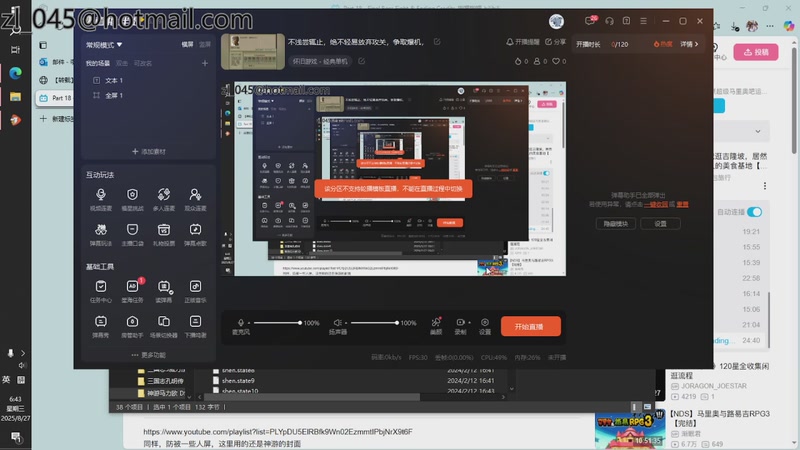The height and width of the screenshot is (450, 800).
Task: Add a new scene with plus icon
Action: tap(205, 63)
